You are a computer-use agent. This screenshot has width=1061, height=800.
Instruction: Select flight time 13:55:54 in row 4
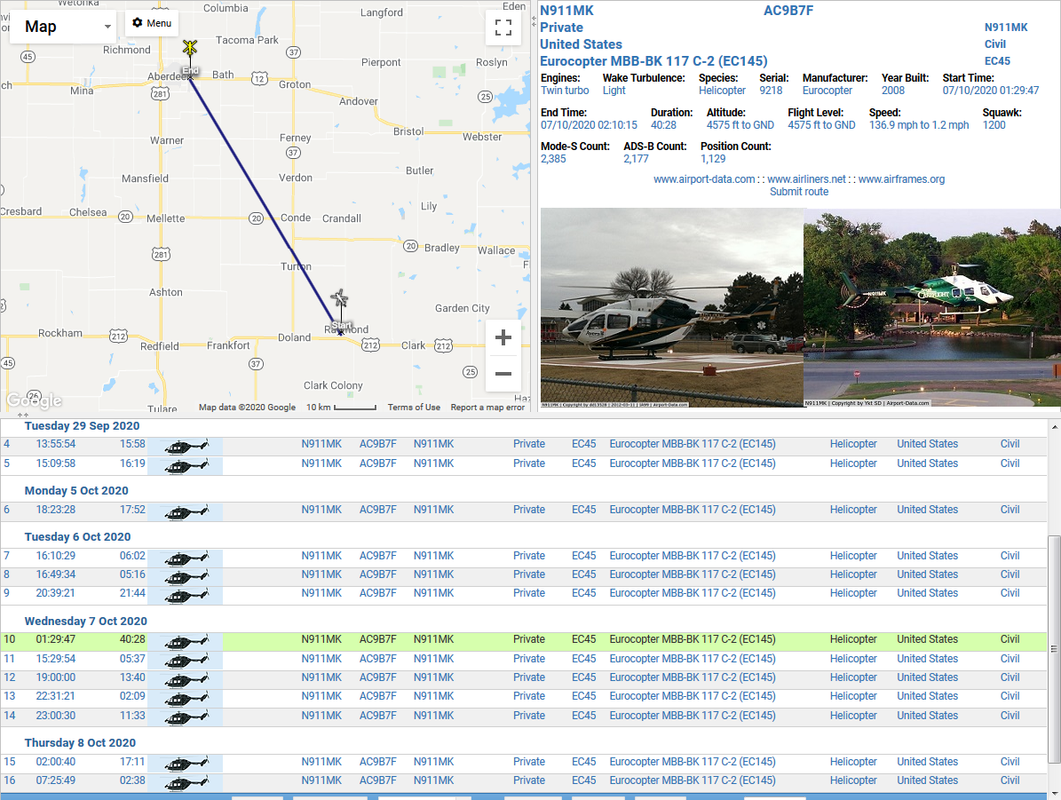tap(55, 444)
